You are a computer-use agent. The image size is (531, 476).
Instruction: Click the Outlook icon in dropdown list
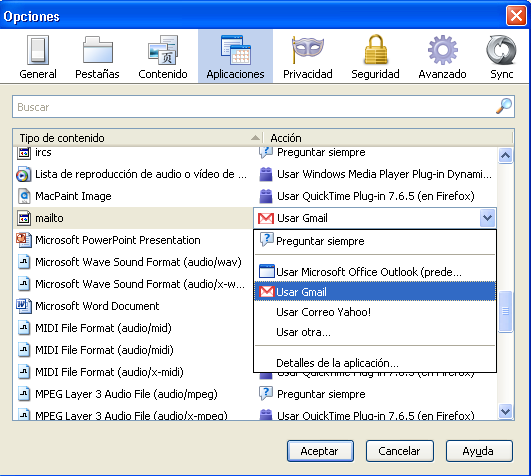pos(267,272)
